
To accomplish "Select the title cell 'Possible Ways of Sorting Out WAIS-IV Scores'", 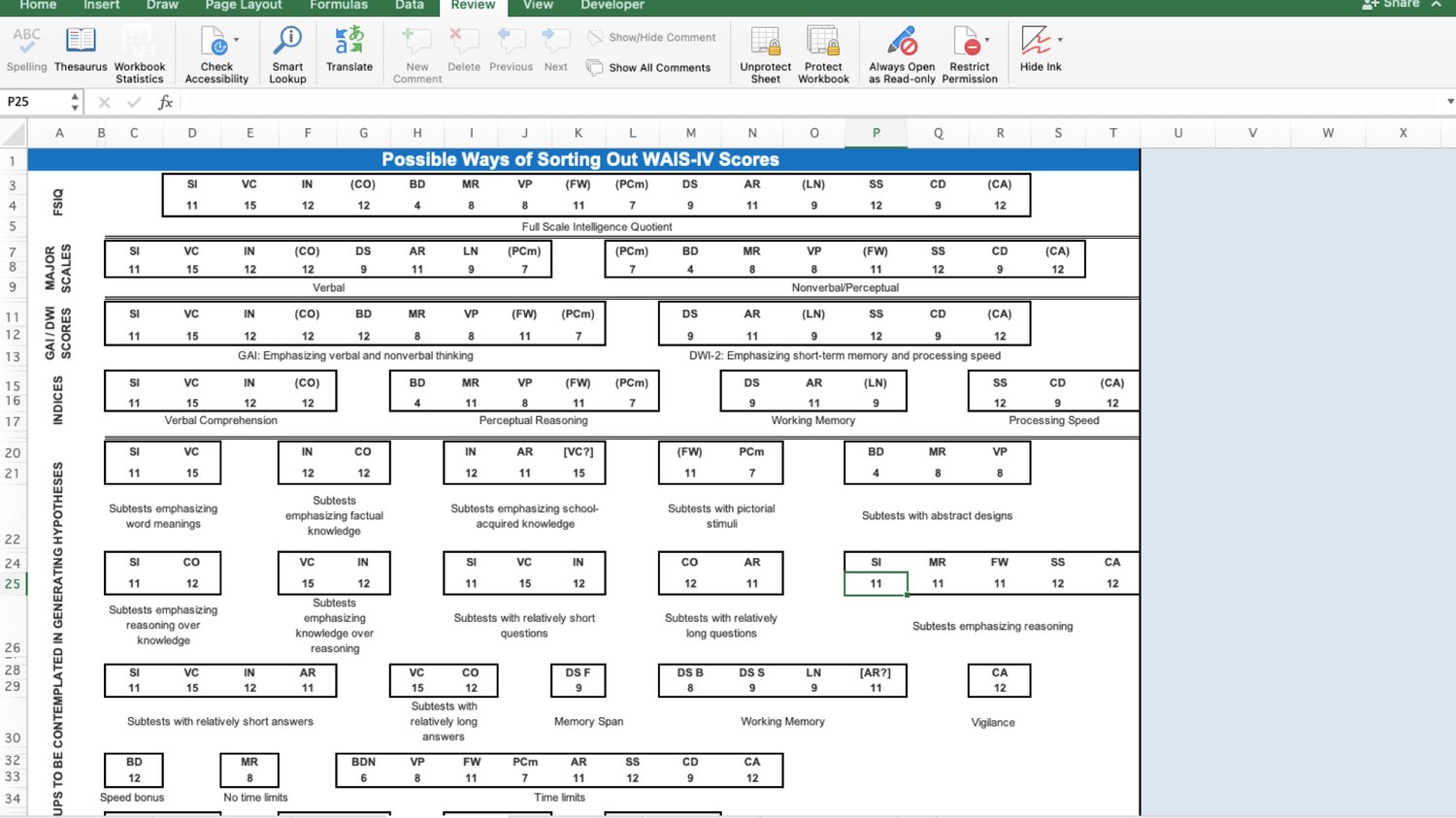I will [x=580, y=160].
